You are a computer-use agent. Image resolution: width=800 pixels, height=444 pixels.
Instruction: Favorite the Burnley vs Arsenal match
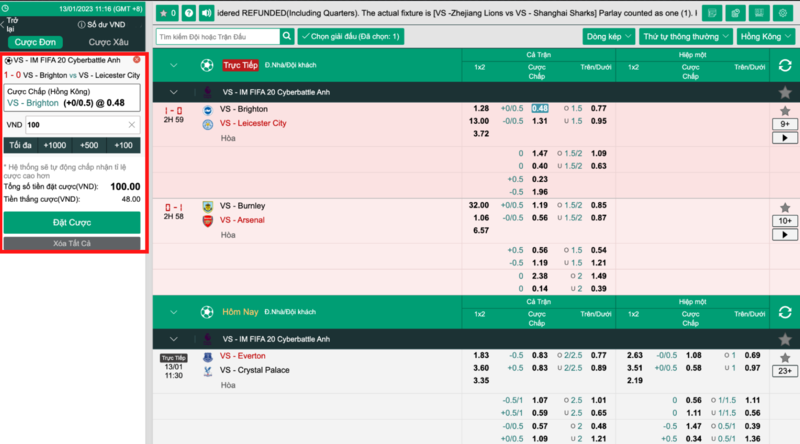click(x=785, y=208)
